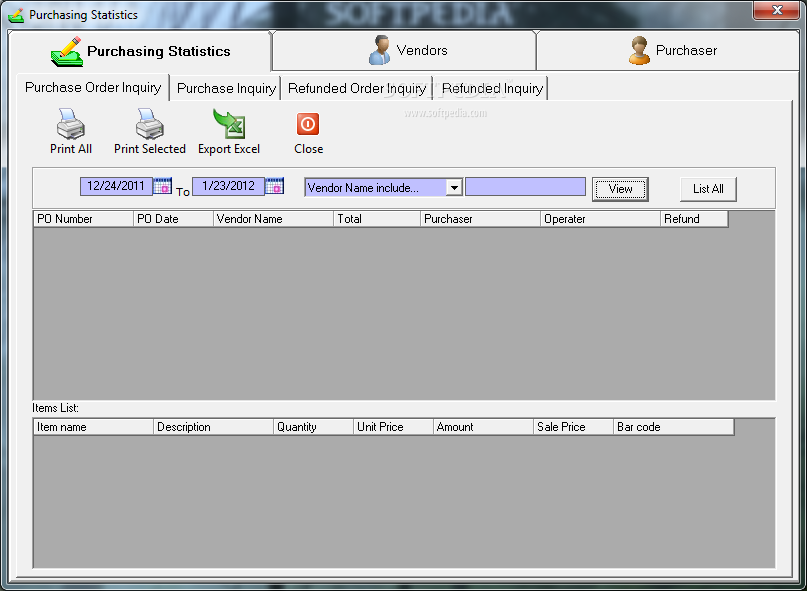Click the Purchaser column header in grid
The image size is (807, 591).
[481, 219]
